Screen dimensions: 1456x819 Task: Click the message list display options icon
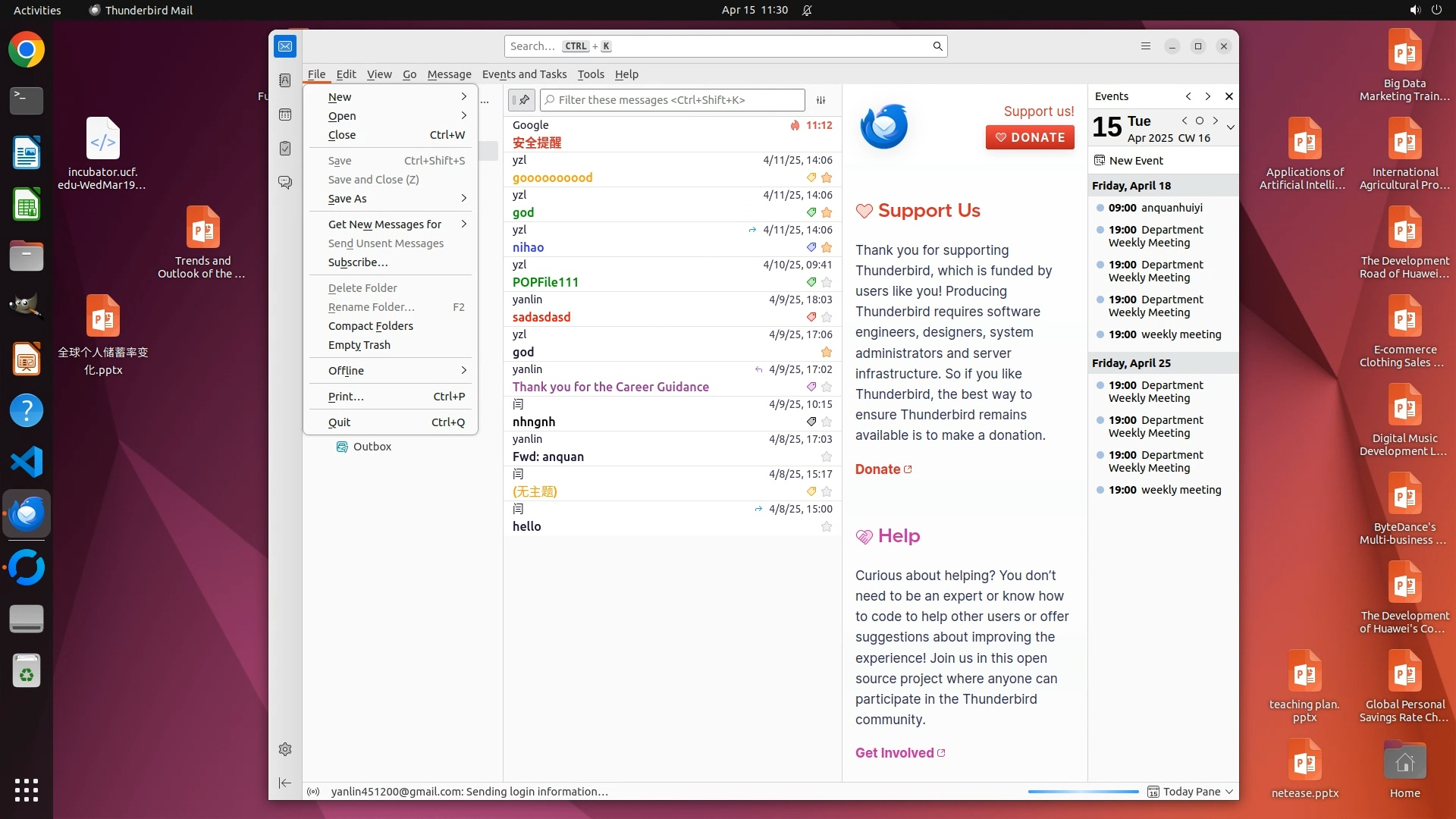pos(821,100)
